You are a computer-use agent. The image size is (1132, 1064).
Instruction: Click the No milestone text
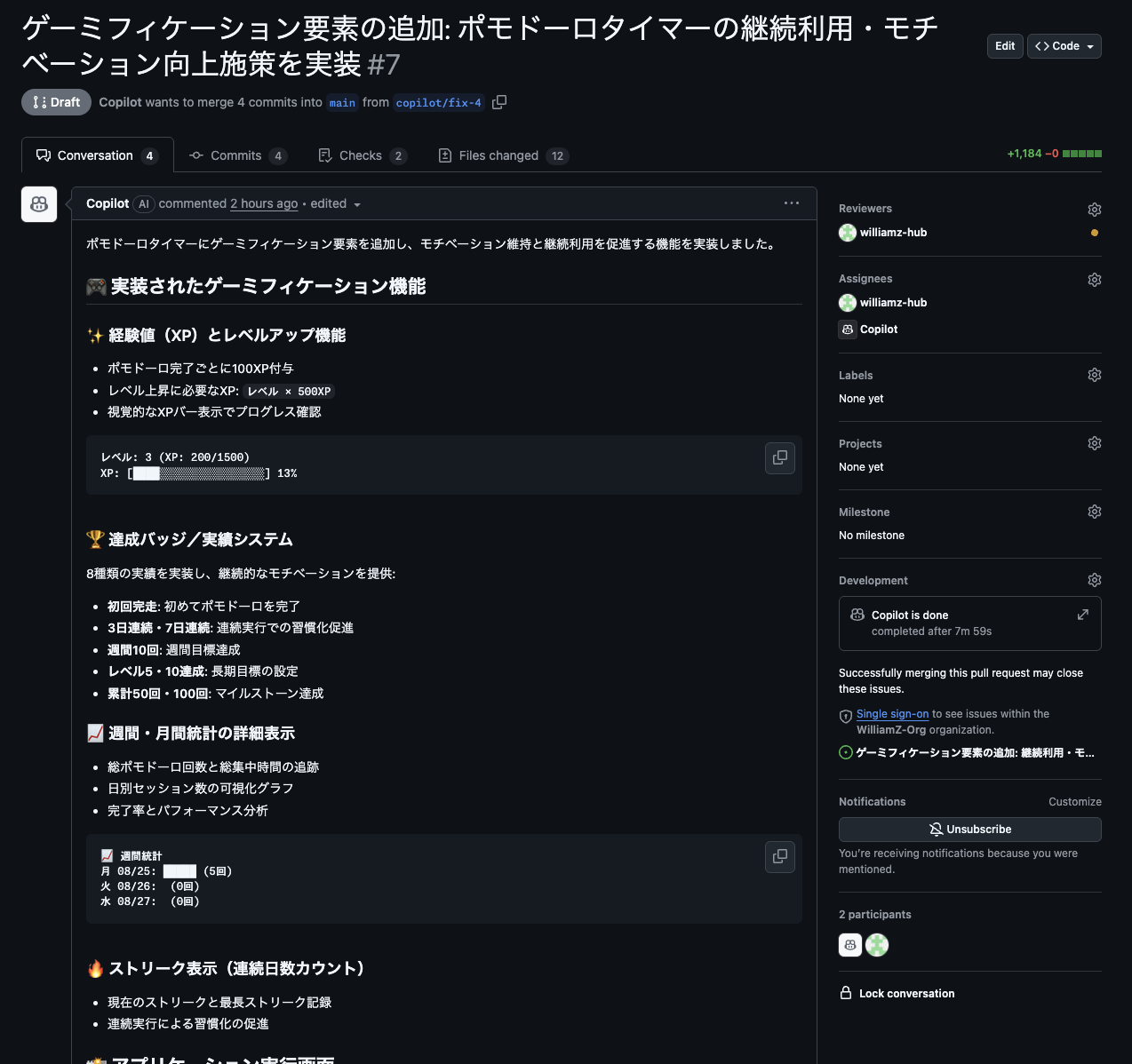click(872, 536)
